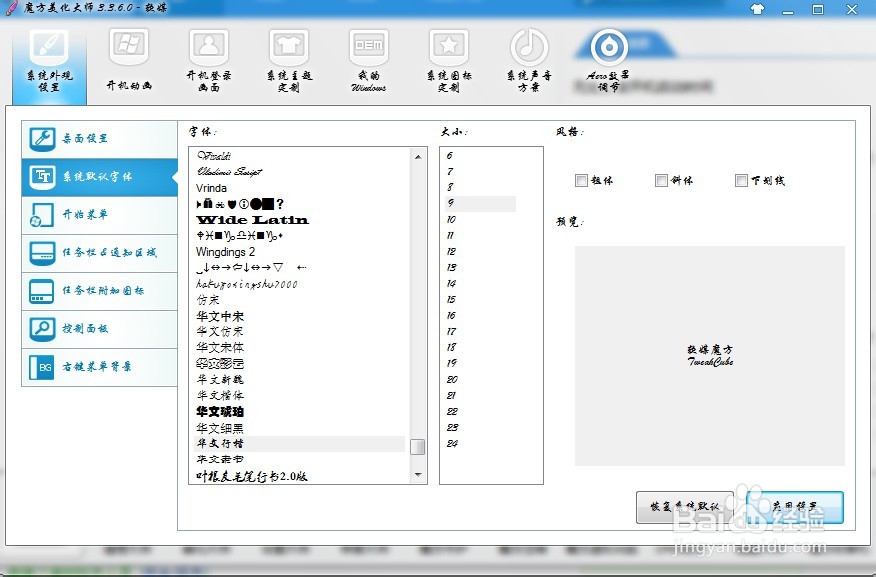The image size is (876, 577).
Task: Check the 下划线 (underline) option
Action: point(741,180)
